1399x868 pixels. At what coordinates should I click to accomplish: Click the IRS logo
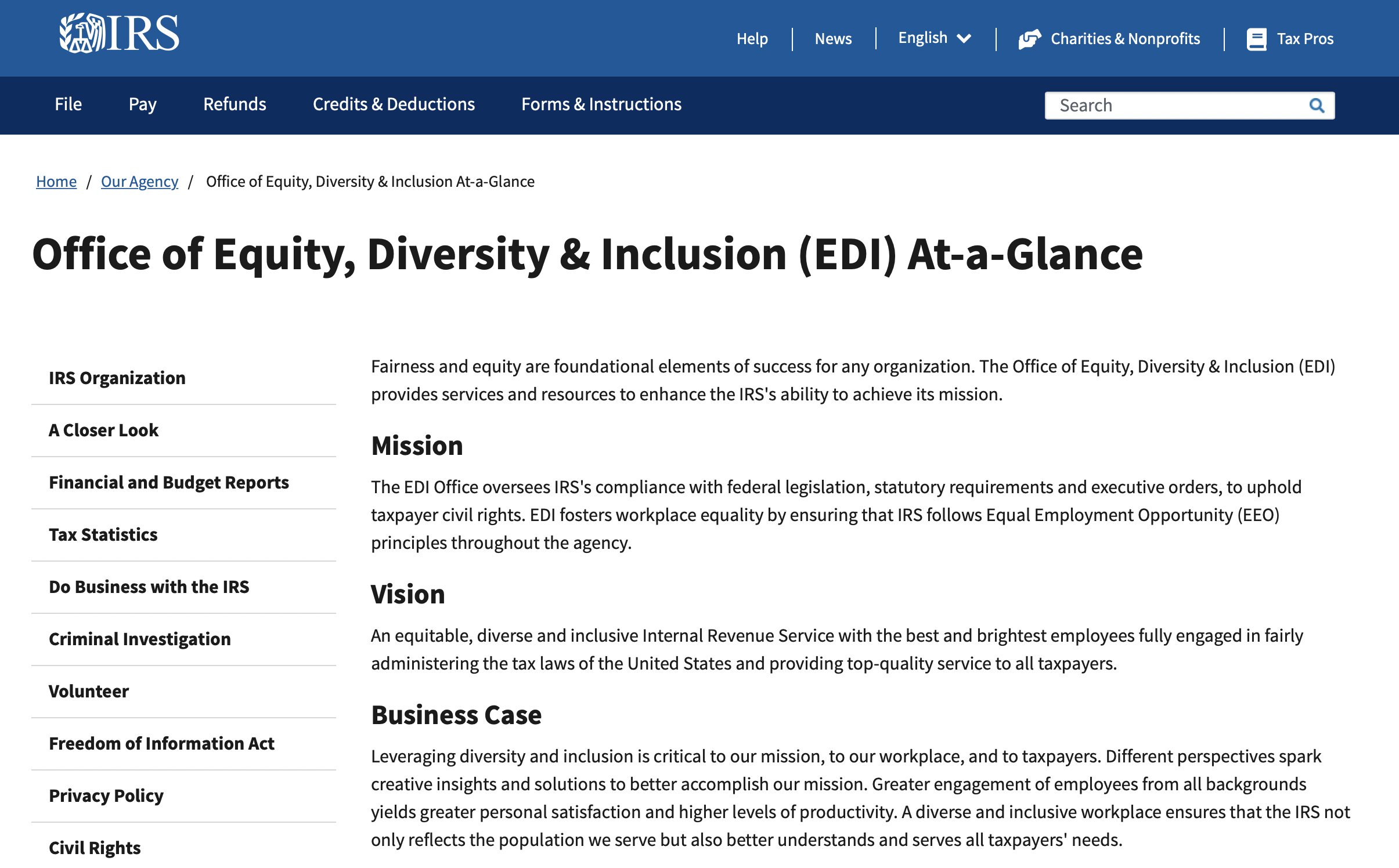119,33
